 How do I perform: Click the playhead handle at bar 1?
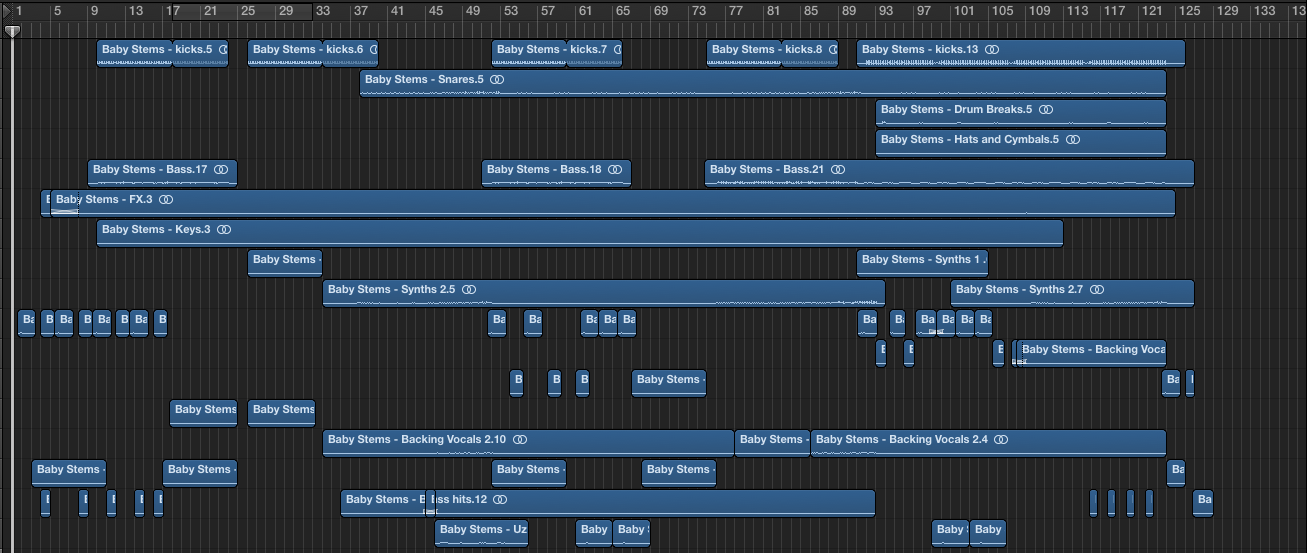pos(12,32)
